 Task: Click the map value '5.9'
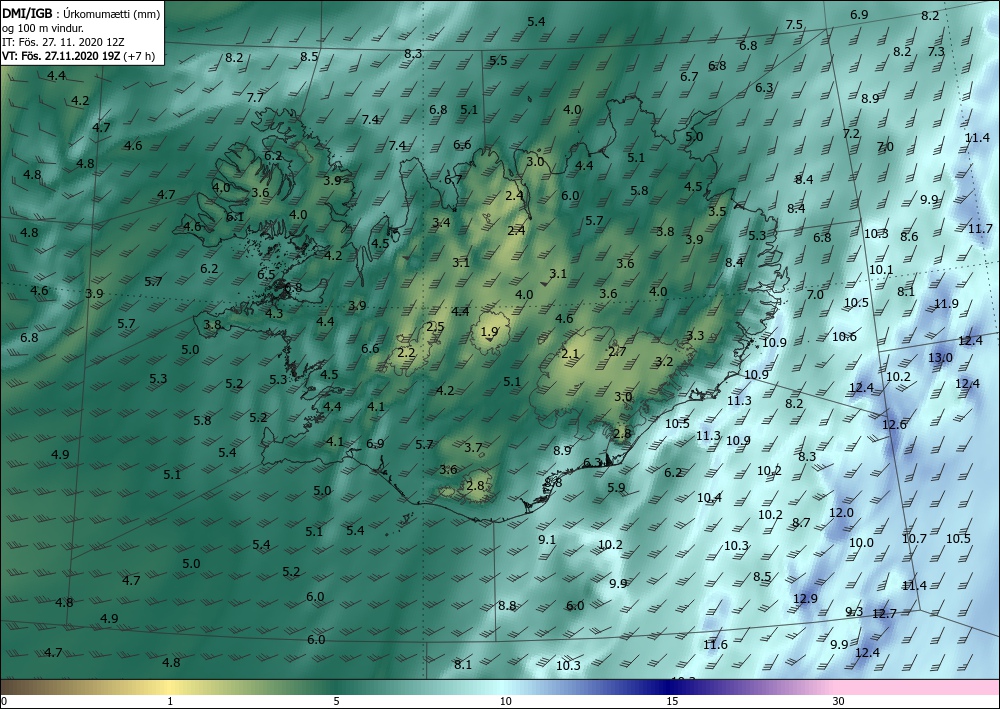616,488
